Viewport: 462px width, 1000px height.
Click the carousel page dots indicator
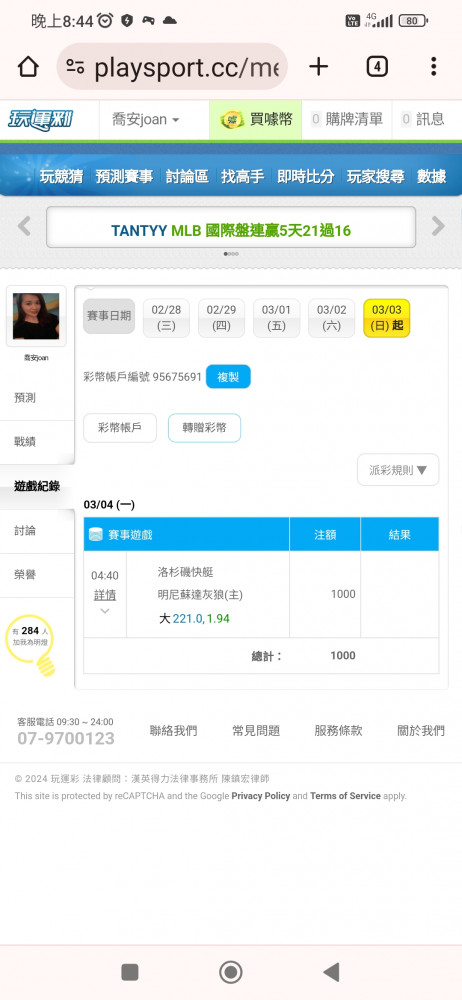point(231,254)
